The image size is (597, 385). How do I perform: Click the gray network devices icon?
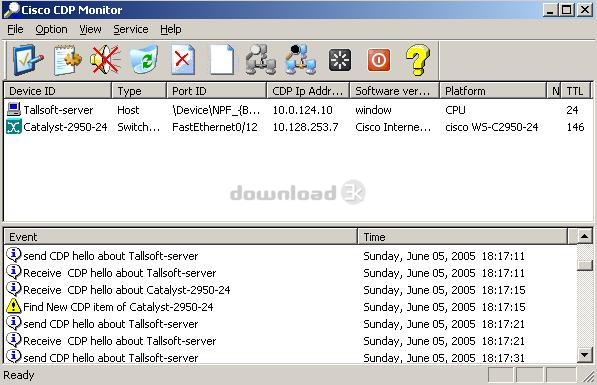click(x=260, y=60)
